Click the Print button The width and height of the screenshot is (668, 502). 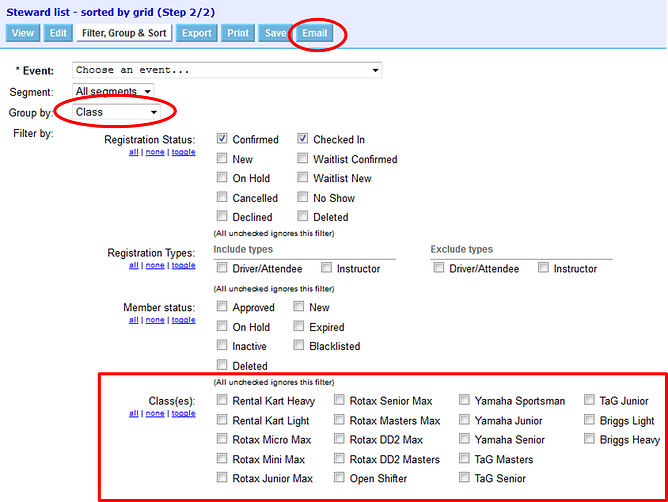[x=238, y=33]
